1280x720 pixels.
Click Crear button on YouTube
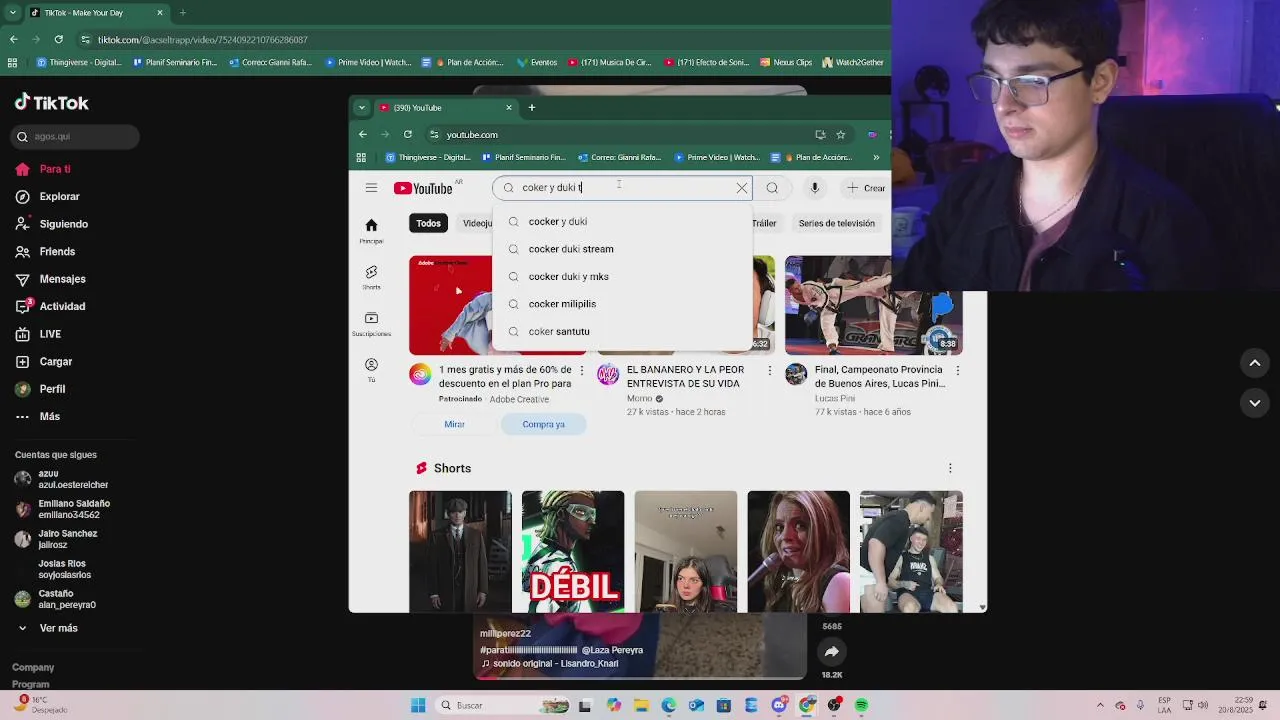point(866,188)
